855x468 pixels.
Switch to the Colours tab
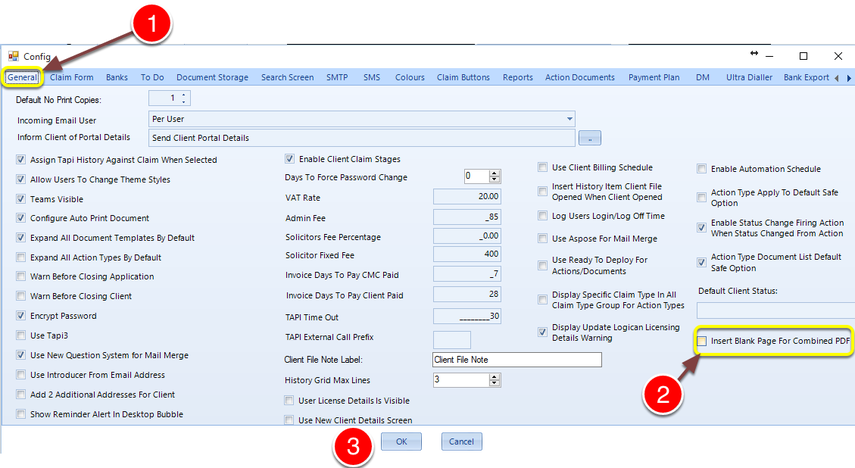410,77
